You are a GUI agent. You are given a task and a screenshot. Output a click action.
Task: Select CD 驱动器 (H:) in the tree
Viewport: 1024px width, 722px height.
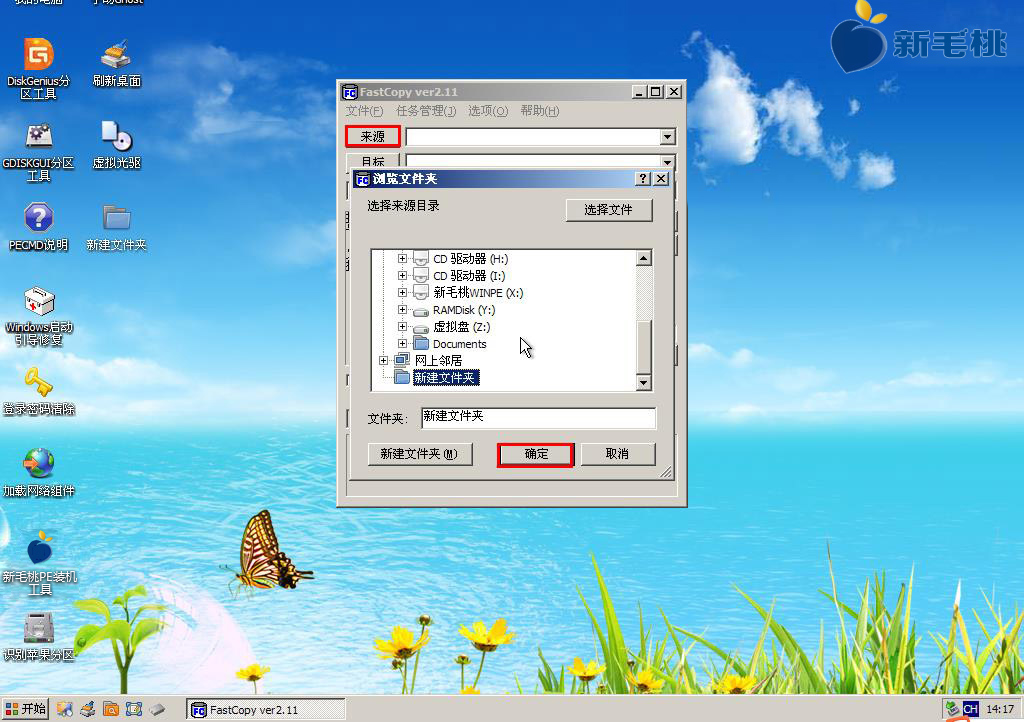(x=470, y=259)
